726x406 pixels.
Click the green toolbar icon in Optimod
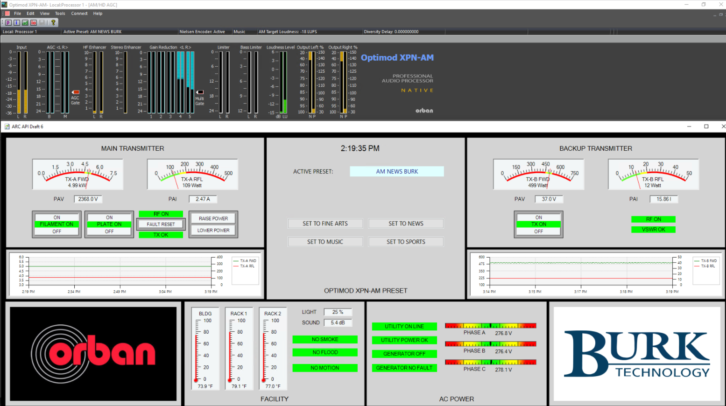[x=25, y=22]
